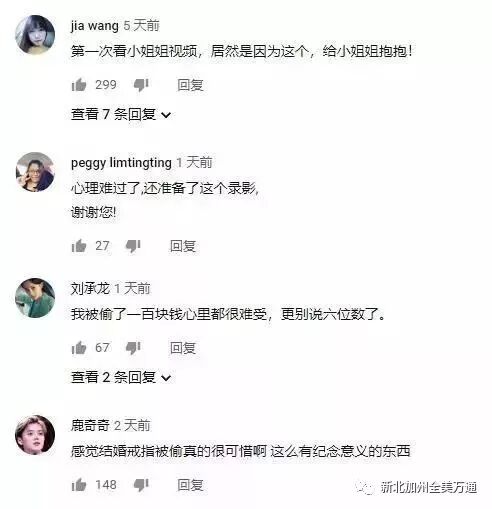Open 鹿奇奇's profile picture
The image size is (492, 509).
pos(35,435)
